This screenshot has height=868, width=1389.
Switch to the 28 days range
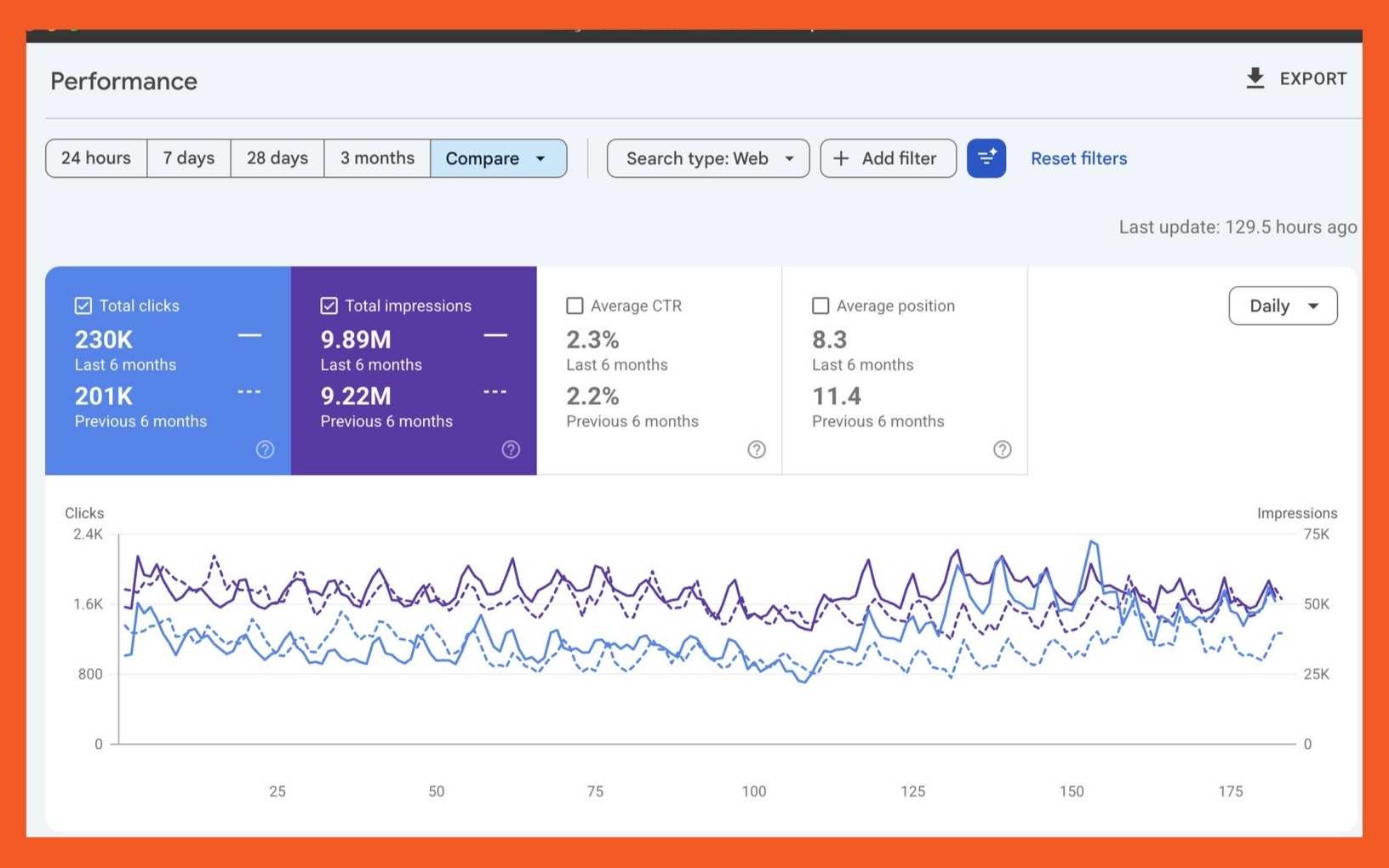tap(277, 158)
